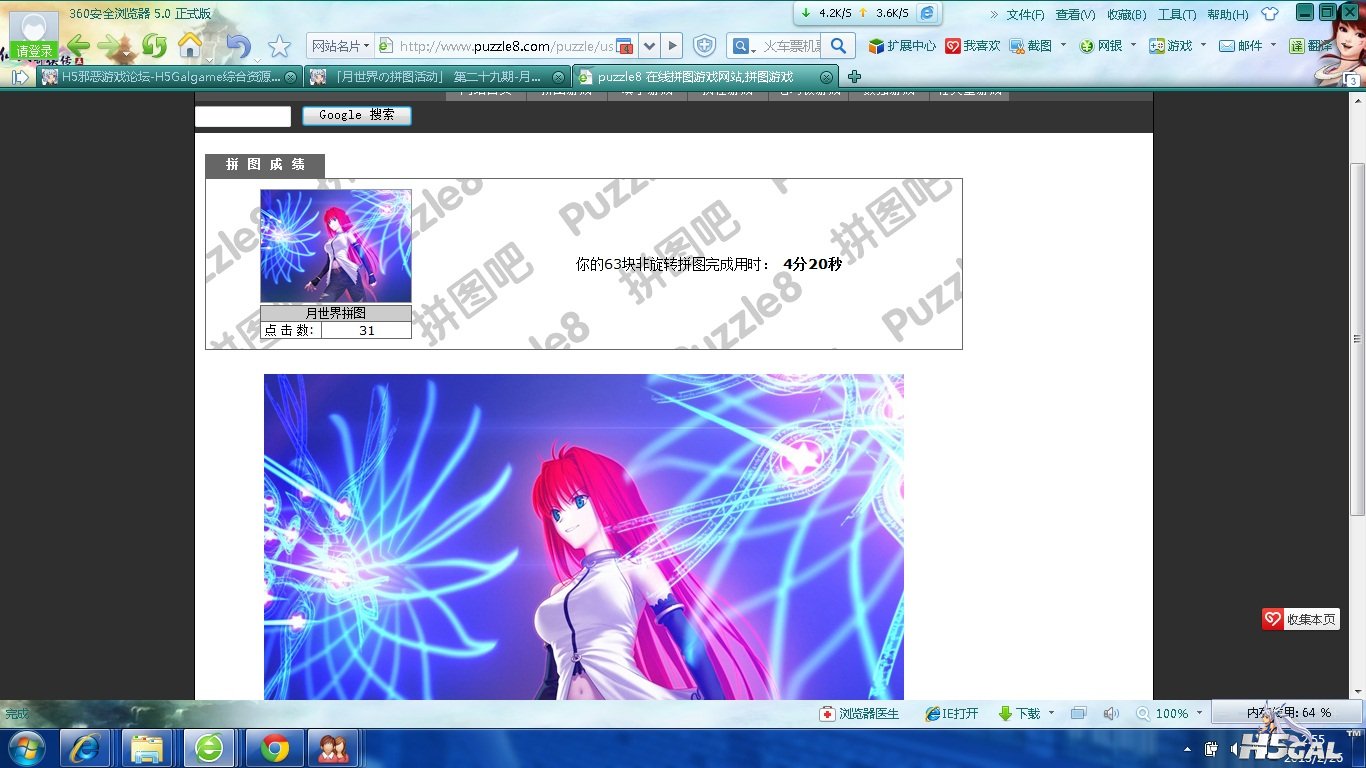Viewport: 1366px width, 768px height.
Task: Click the browser back arrow
Action: (78, 46)
